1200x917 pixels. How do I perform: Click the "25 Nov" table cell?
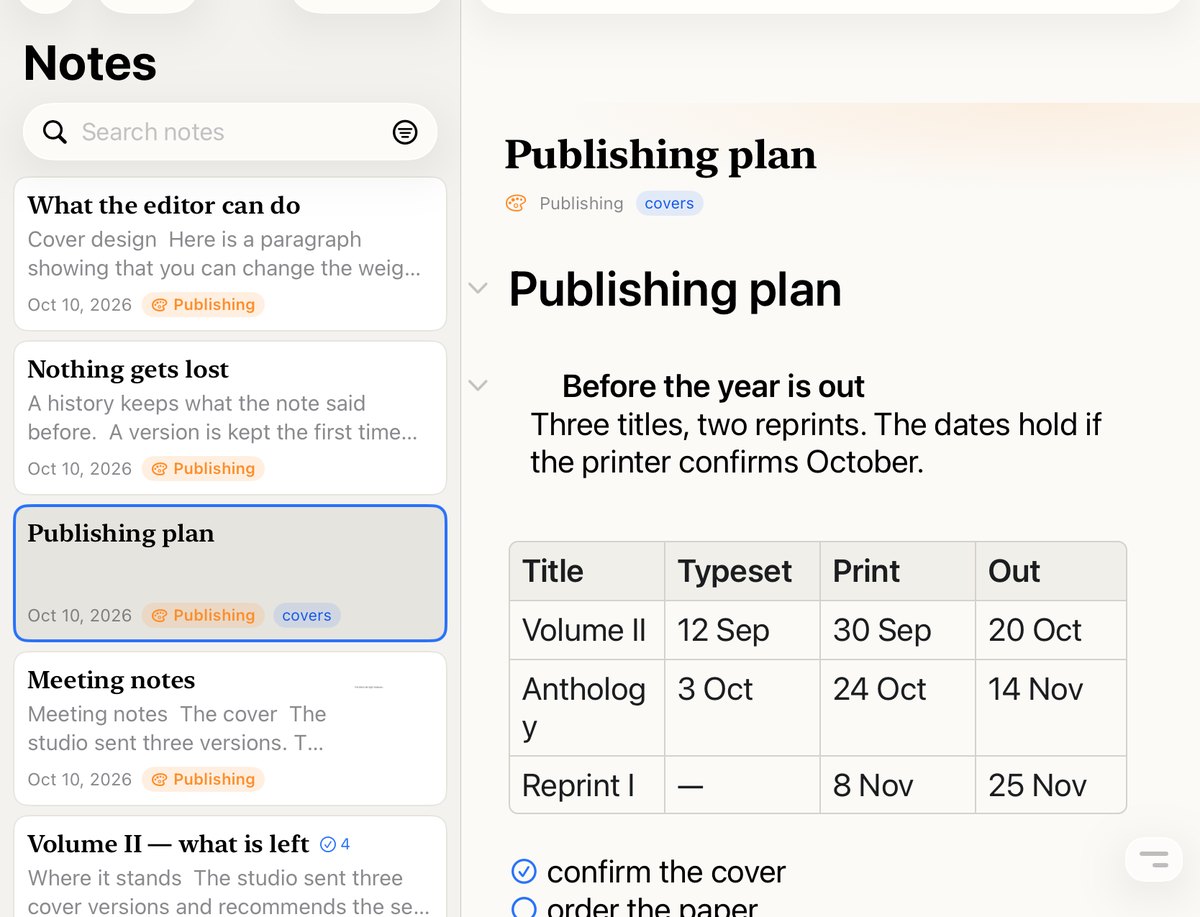click(x=1051, y=785)
